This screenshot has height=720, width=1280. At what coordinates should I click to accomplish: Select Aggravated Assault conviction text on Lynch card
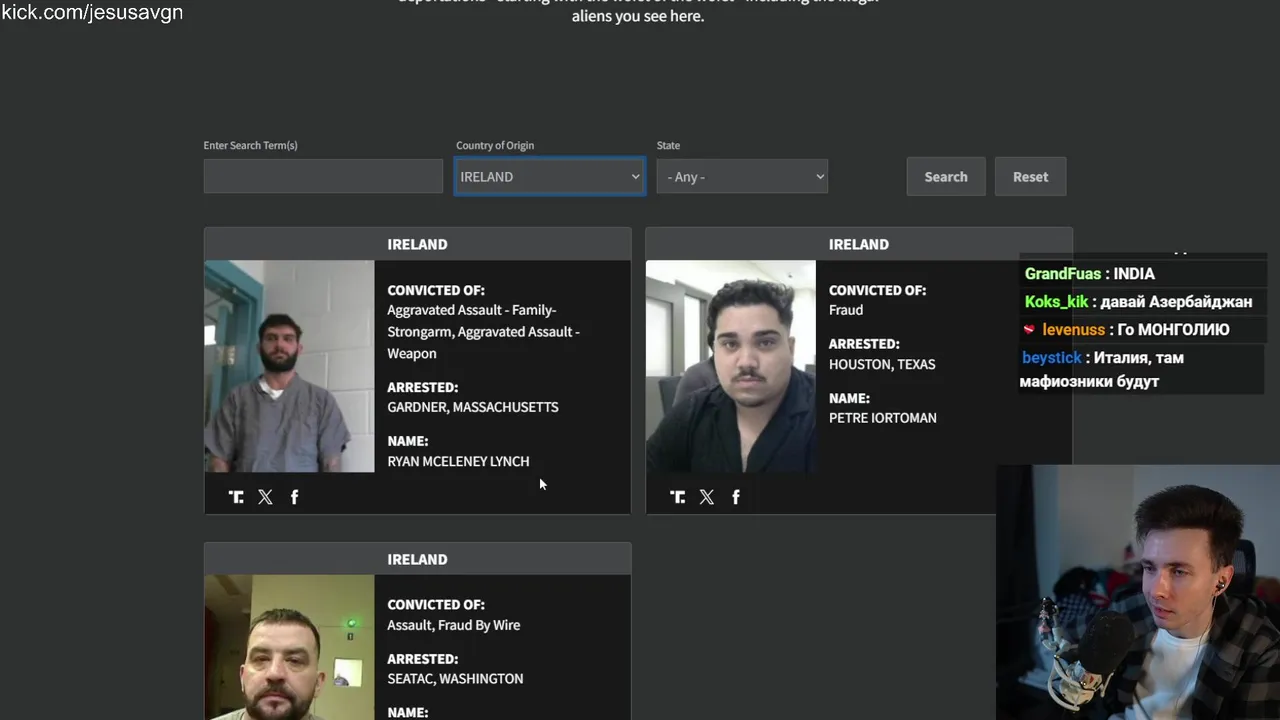coord(484,331)
